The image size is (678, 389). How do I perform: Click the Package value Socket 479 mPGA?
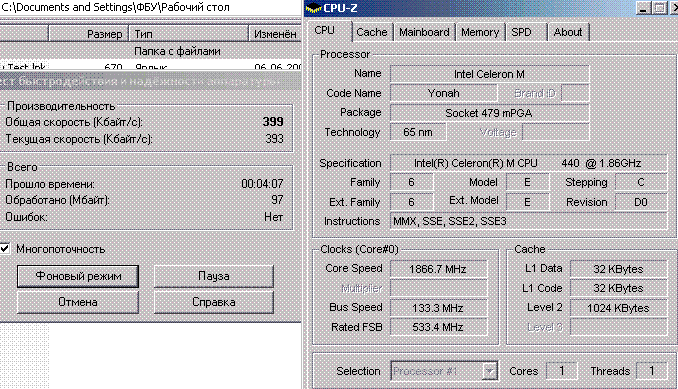(489, 113)
